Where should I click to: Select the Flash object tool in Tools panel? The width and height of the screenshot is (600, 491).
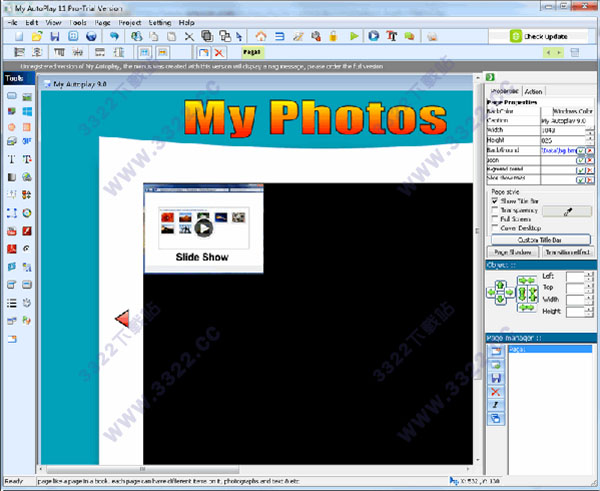(x=27, y=231)
